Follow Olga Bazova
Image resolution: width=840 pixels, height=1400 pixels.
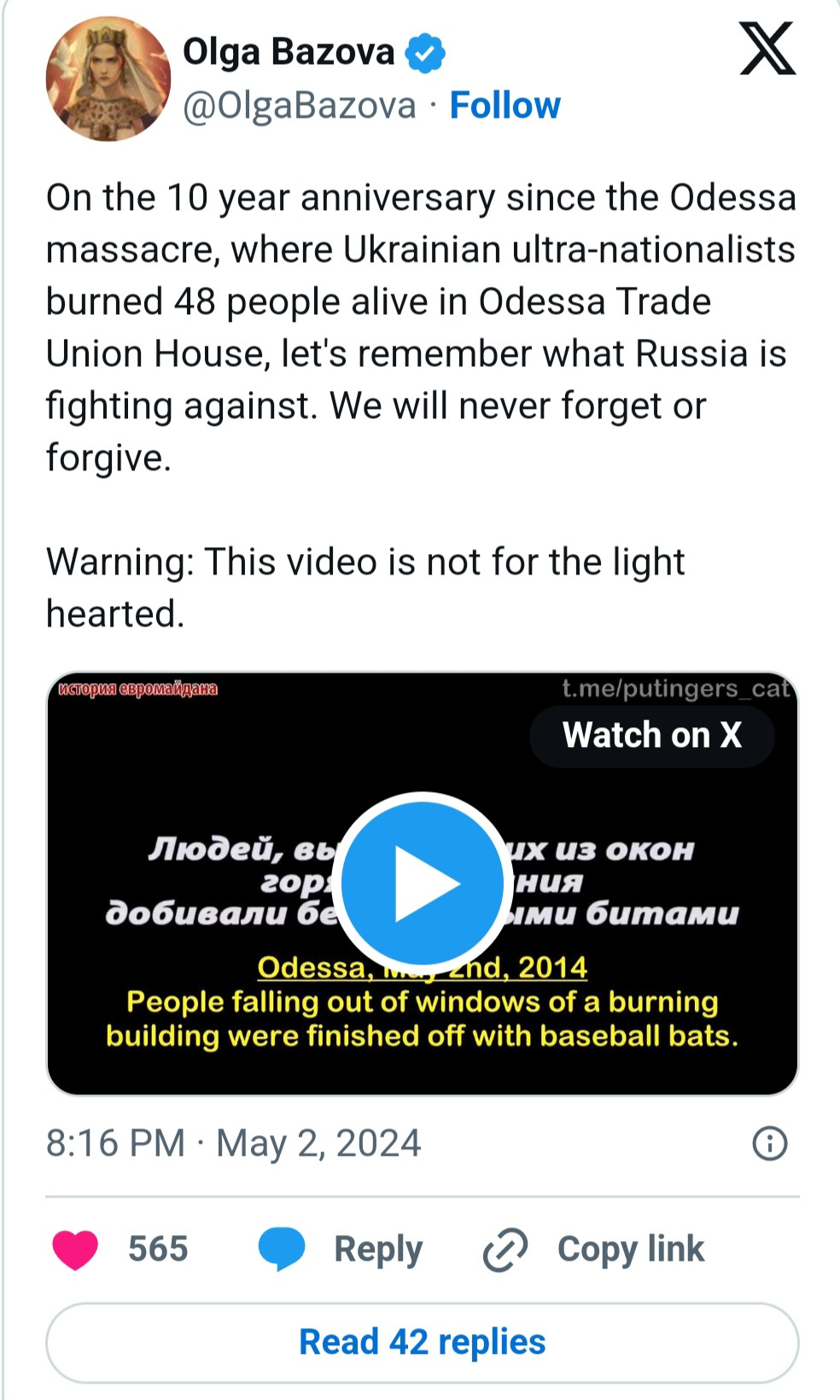click(x=505, y=106)
